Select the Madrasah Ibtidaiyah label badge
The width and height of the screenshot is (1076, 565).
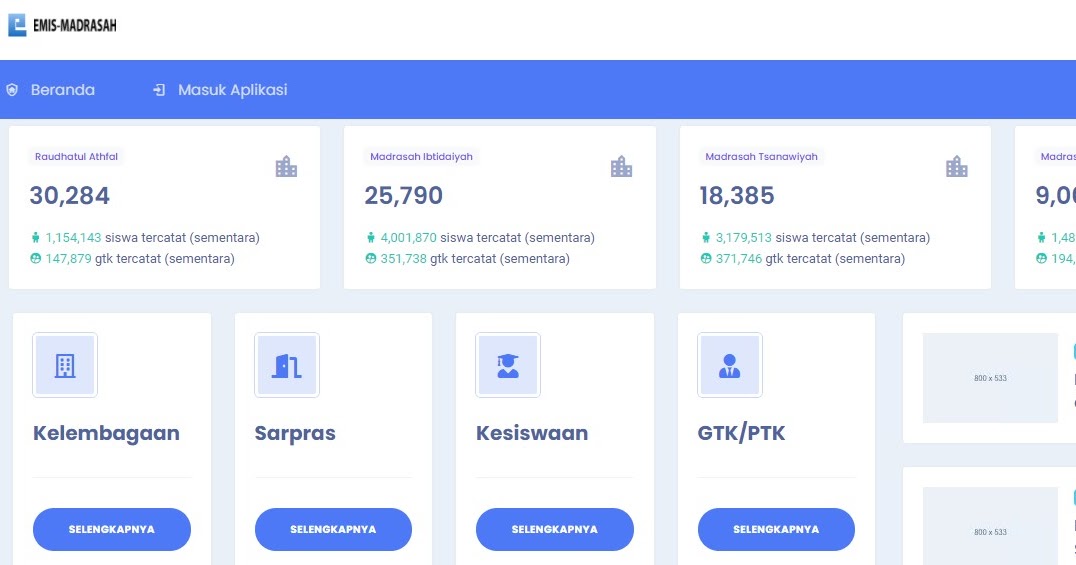421,157
